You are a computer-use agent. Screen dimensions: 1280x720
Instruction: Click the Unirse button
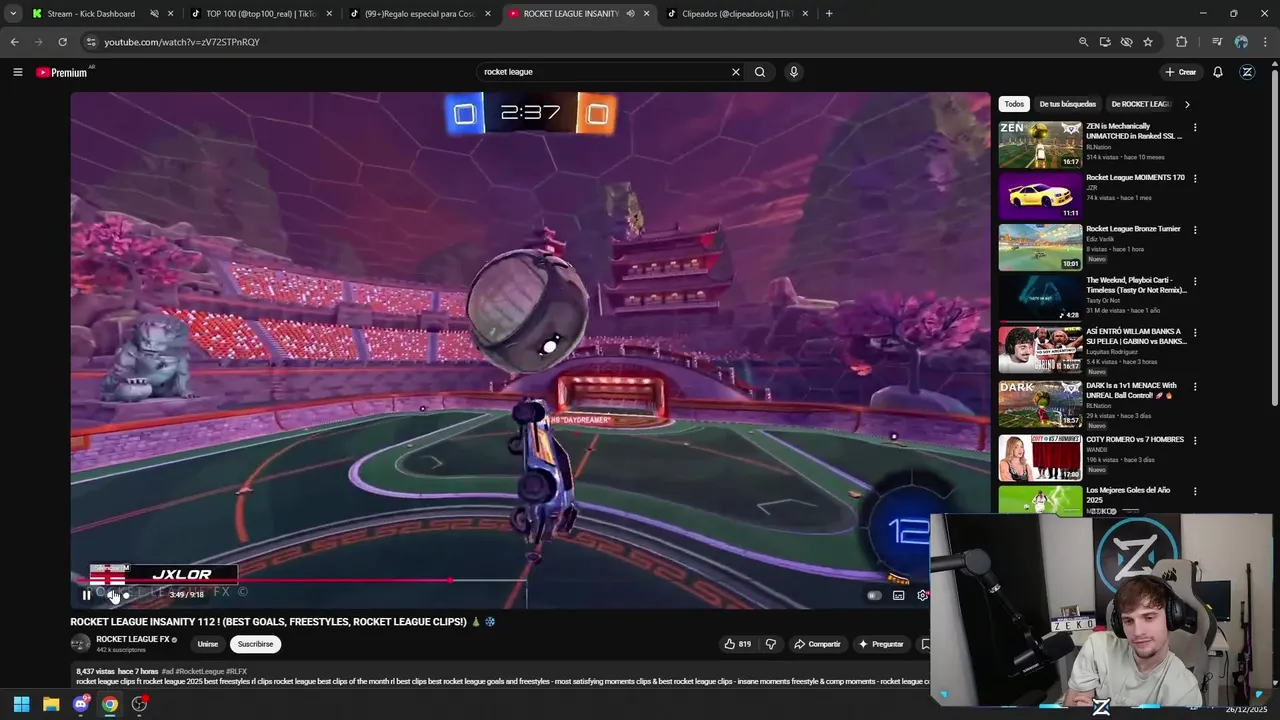[208, 644]
